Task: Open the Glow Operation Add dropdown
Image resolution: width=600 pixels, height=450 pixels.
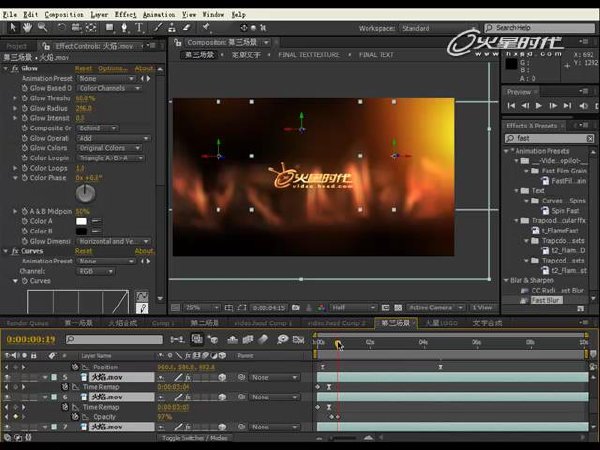Action: point(114,138)
